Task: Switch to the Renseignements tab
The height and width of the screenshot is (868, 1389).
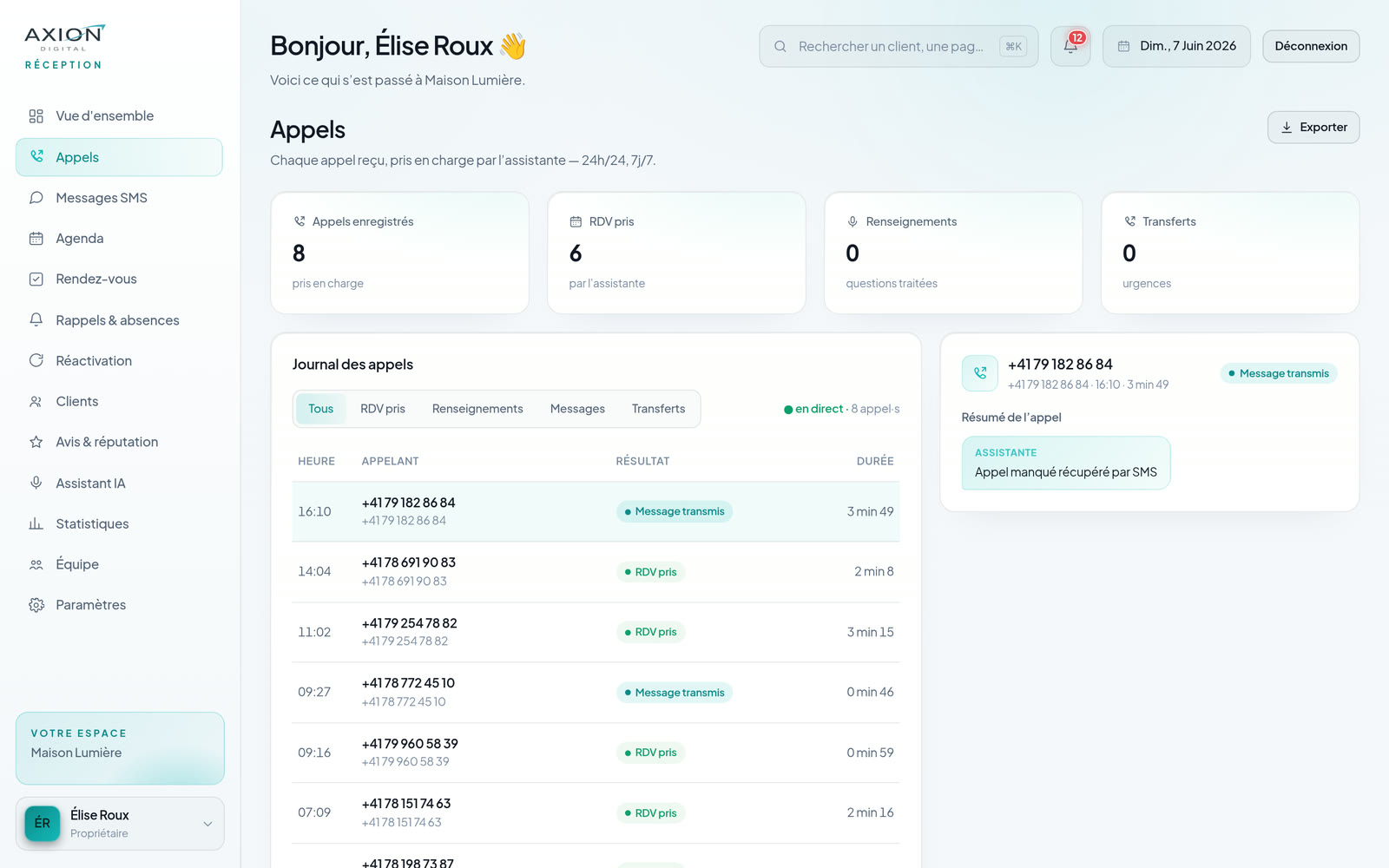Action: tap(477, 409)
